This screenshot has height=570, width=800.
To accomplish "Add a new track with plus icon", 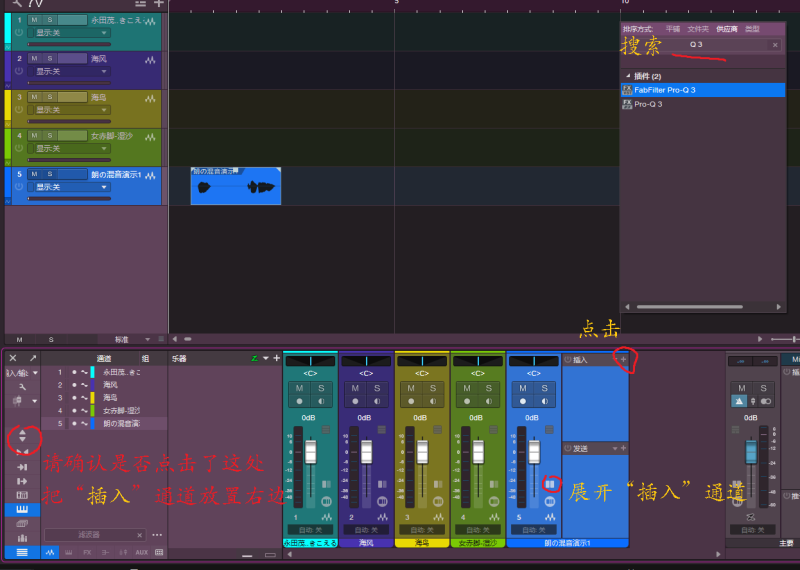I will tap(158, 3).
